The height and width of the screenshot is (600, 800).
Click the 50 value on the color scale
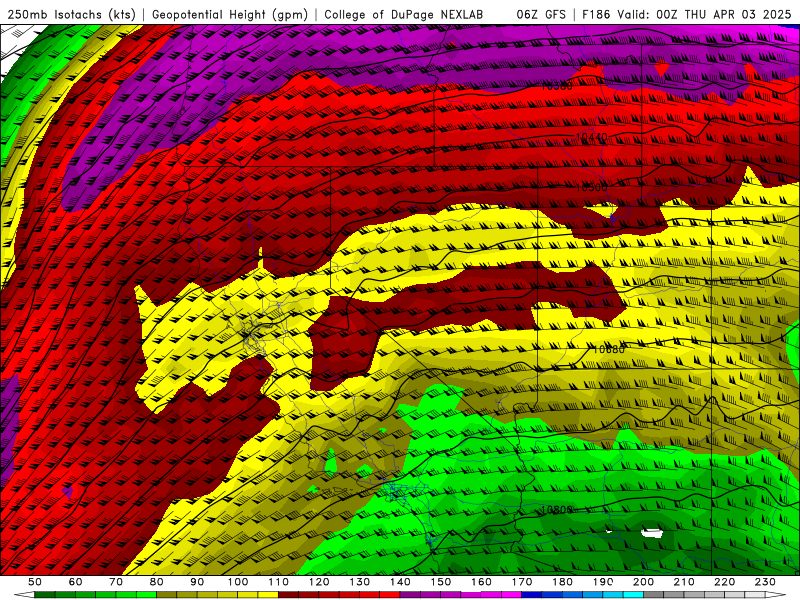(35, 582)
